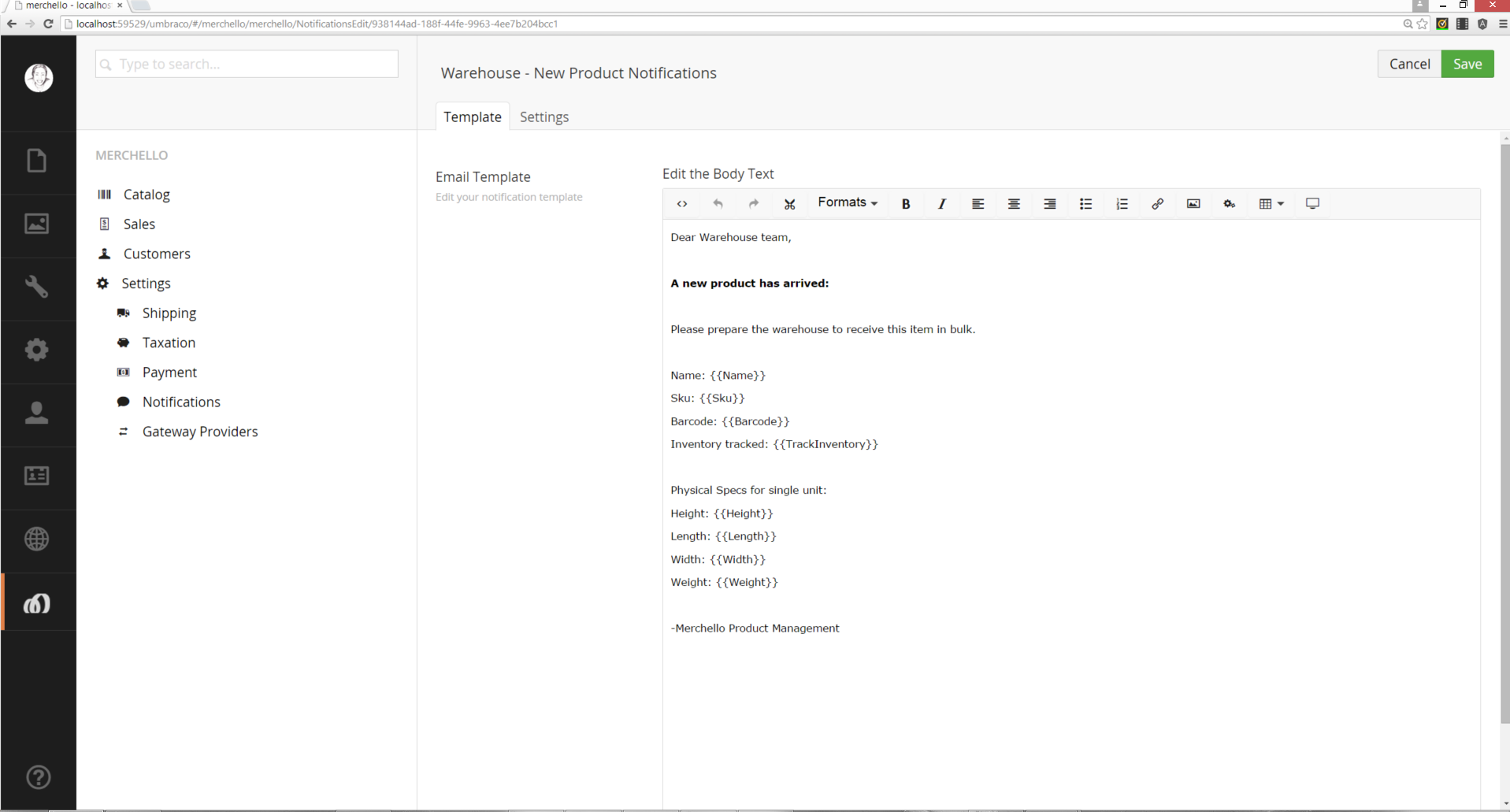Screen dimensions: 1510x812
Task: Click the 'Weight: {{Weight}}' line
Action: pos(724,583)
